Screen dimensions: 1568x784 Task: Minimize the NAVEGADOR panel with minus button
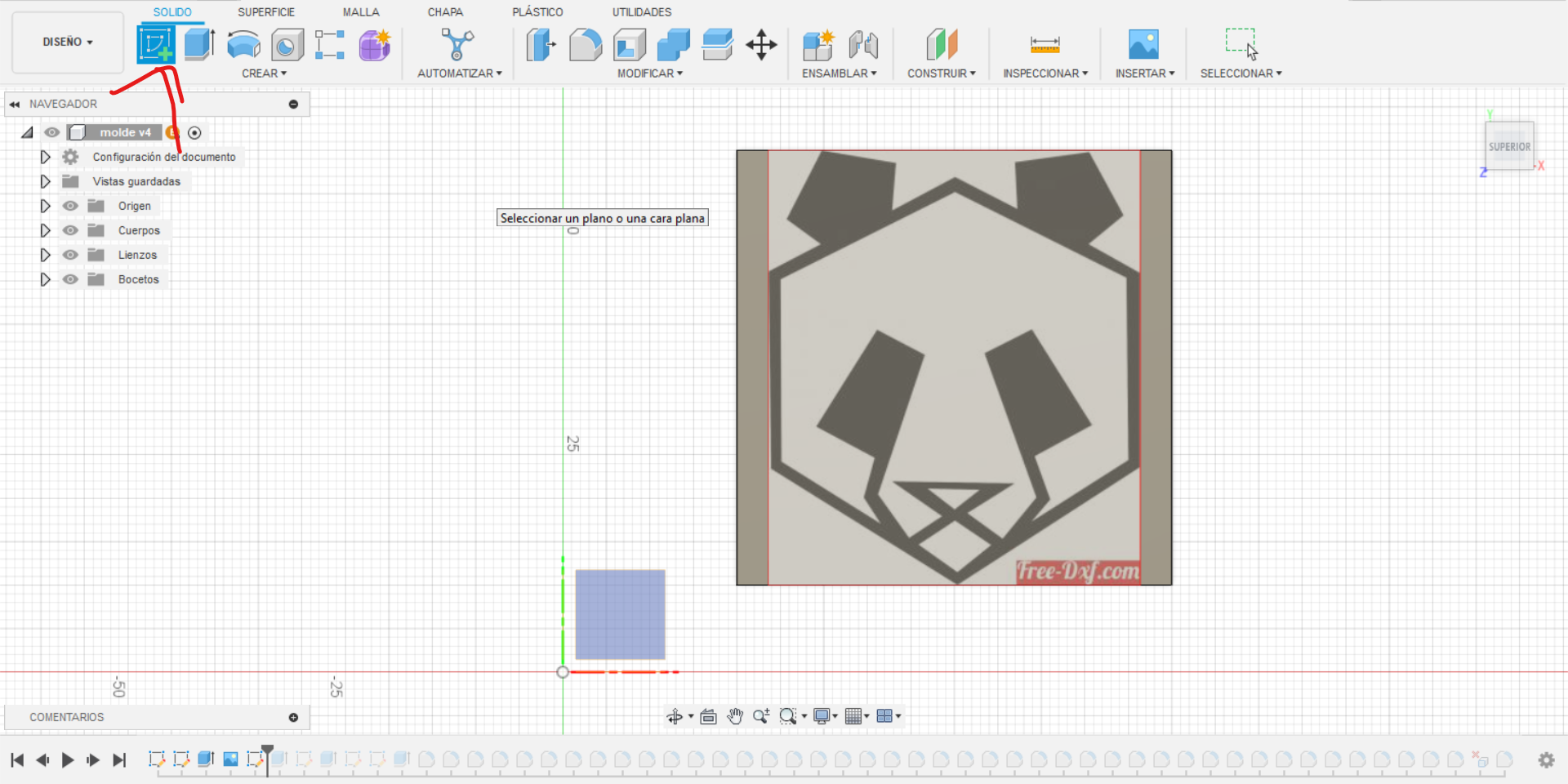[x=293, y=105]
